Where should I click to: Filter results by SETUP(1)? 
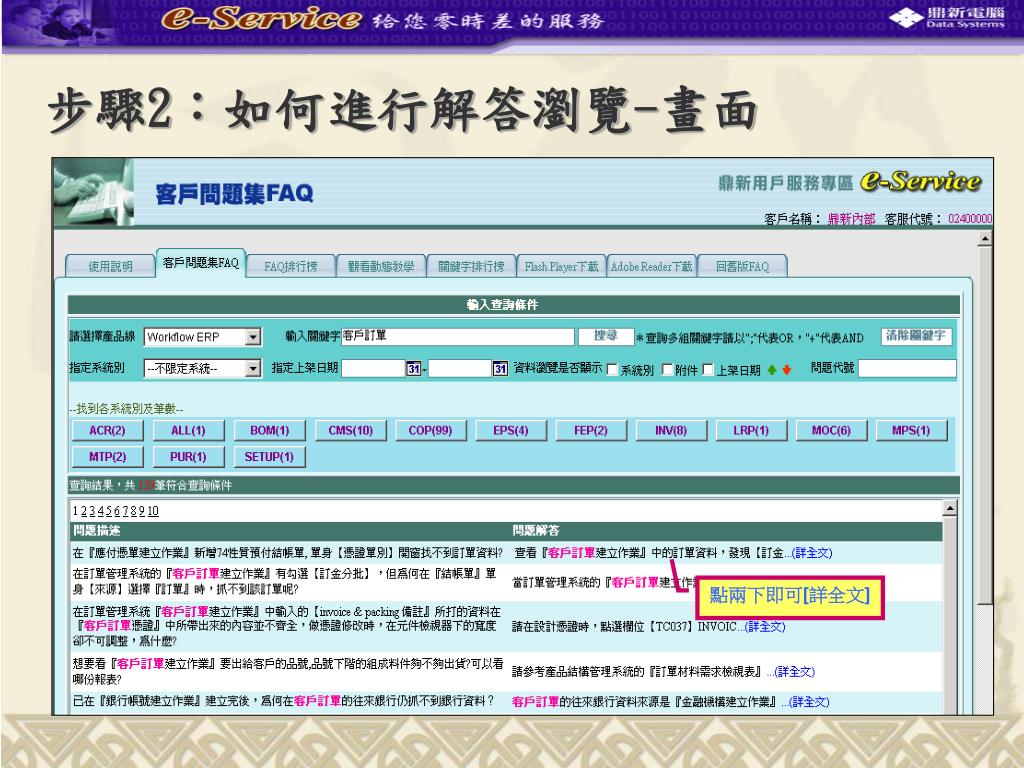pyautogui.click(x=269, y=456)
